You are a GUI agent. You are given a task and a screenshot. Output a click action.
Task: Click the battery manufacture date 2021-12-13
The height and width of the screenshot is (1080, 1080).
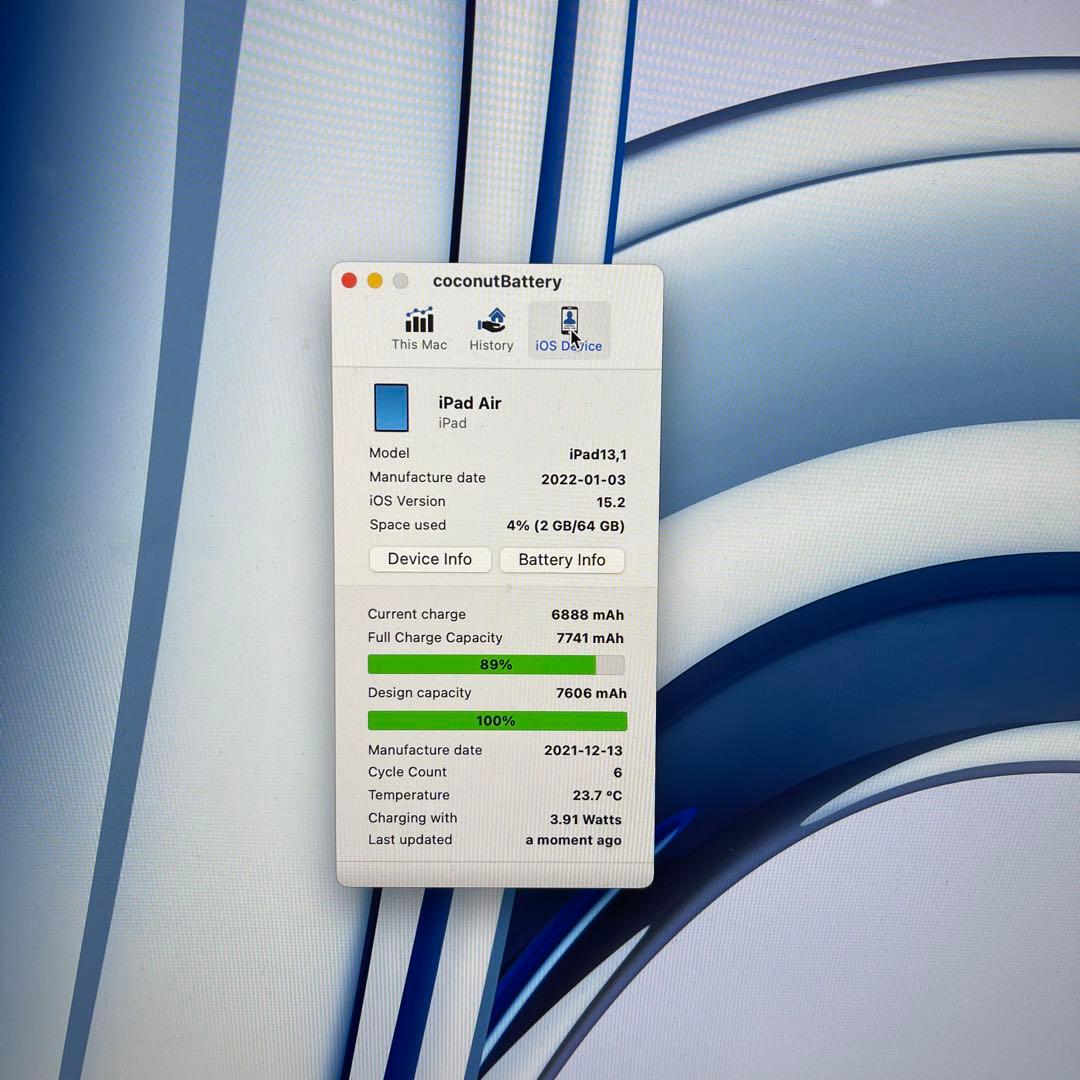tap(583, 751)
